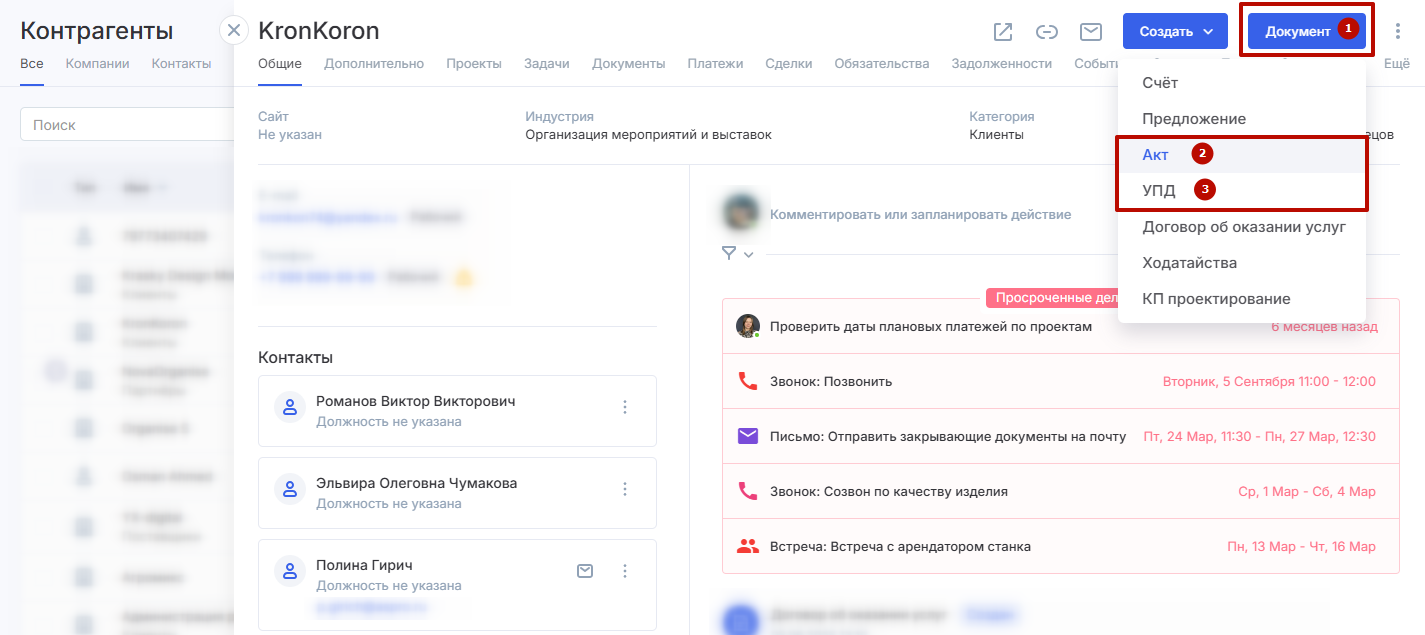1425x635 pixels.
Task: Copy link using the chain icon
Action: pos(1047,32)
